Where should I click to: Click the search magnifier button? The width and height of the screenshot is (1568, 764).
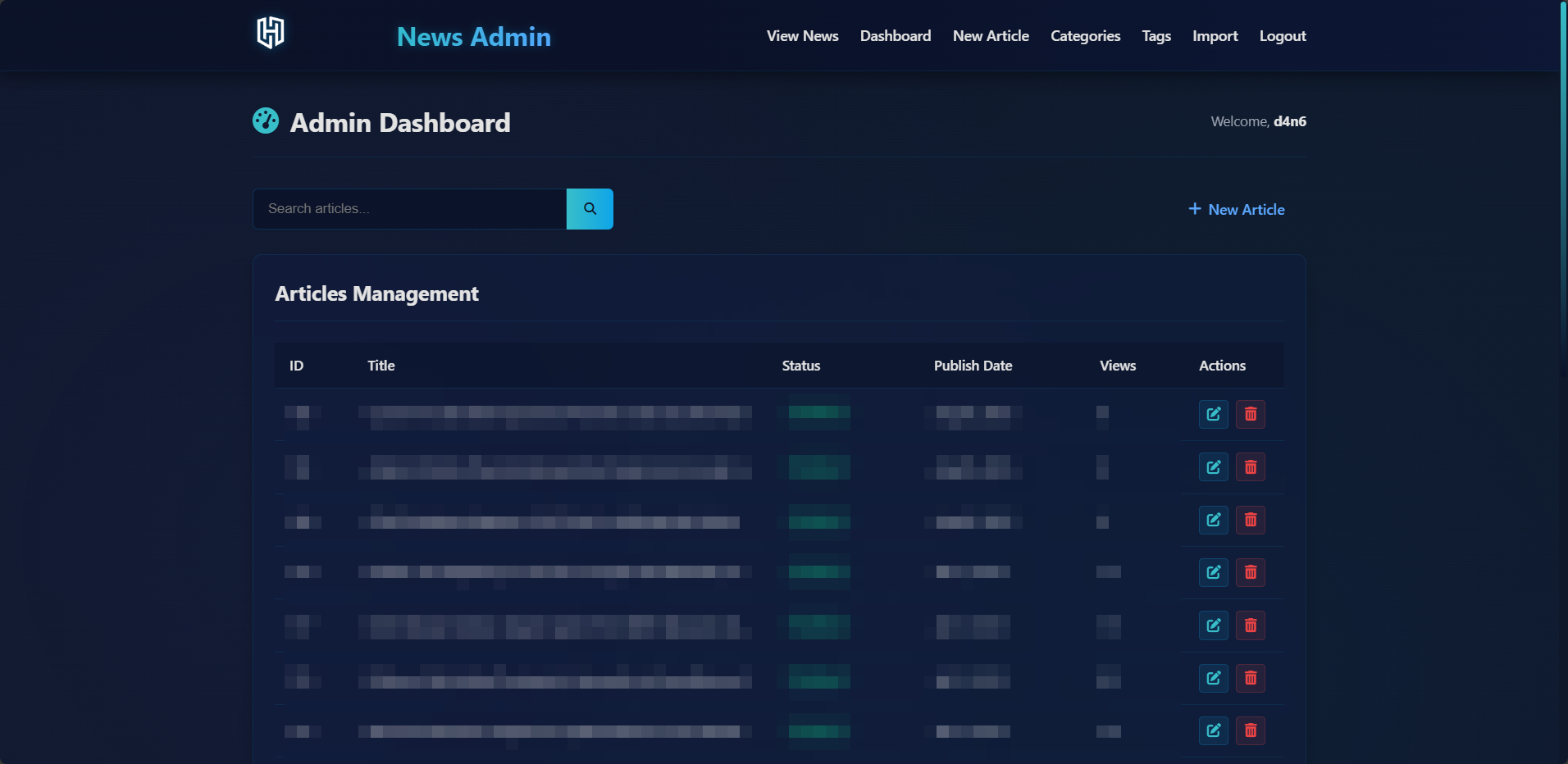pos(590,209)
